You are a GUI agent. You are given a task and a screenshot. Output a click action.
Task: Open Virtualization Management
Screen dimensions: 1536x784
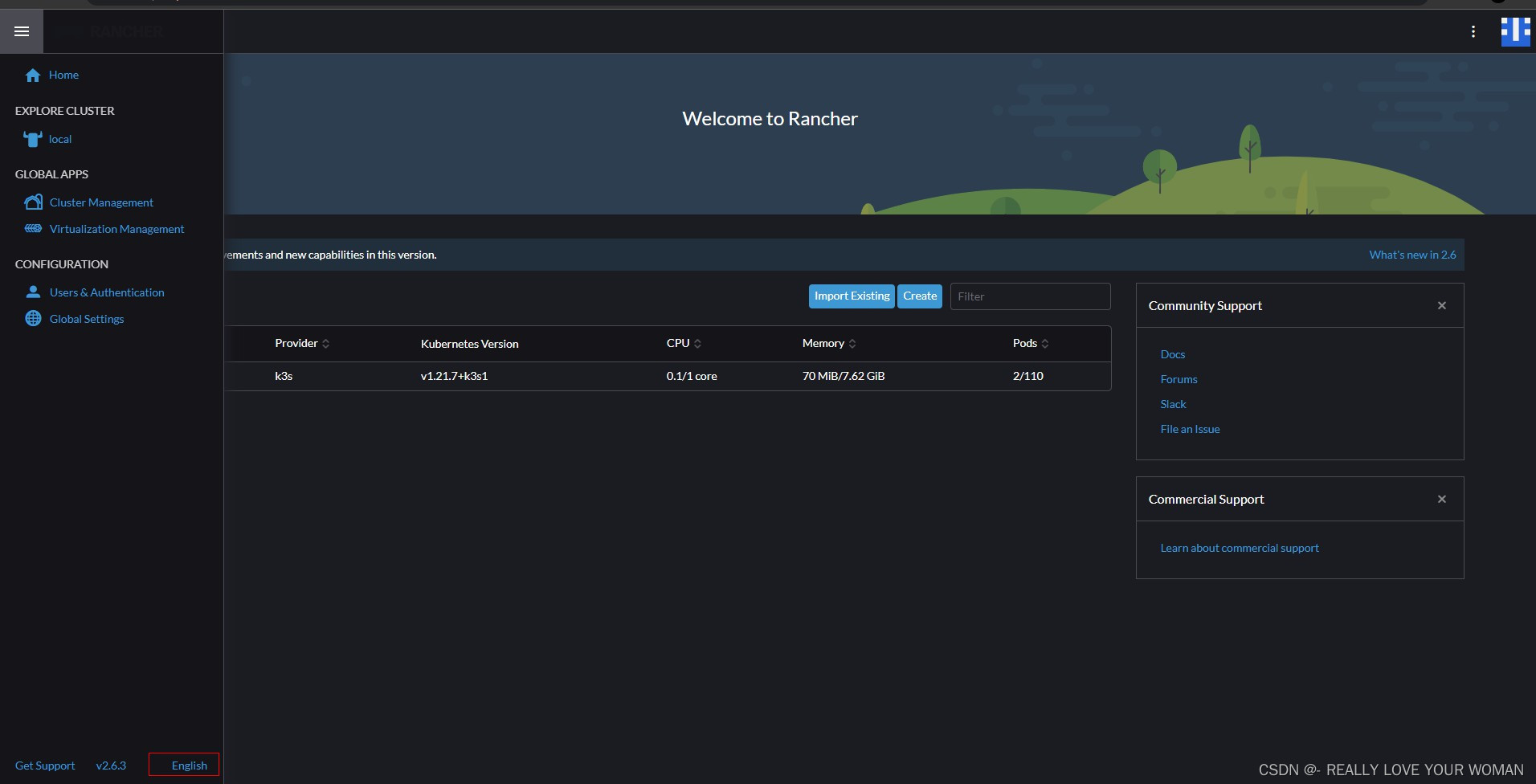tap(116, 229)
